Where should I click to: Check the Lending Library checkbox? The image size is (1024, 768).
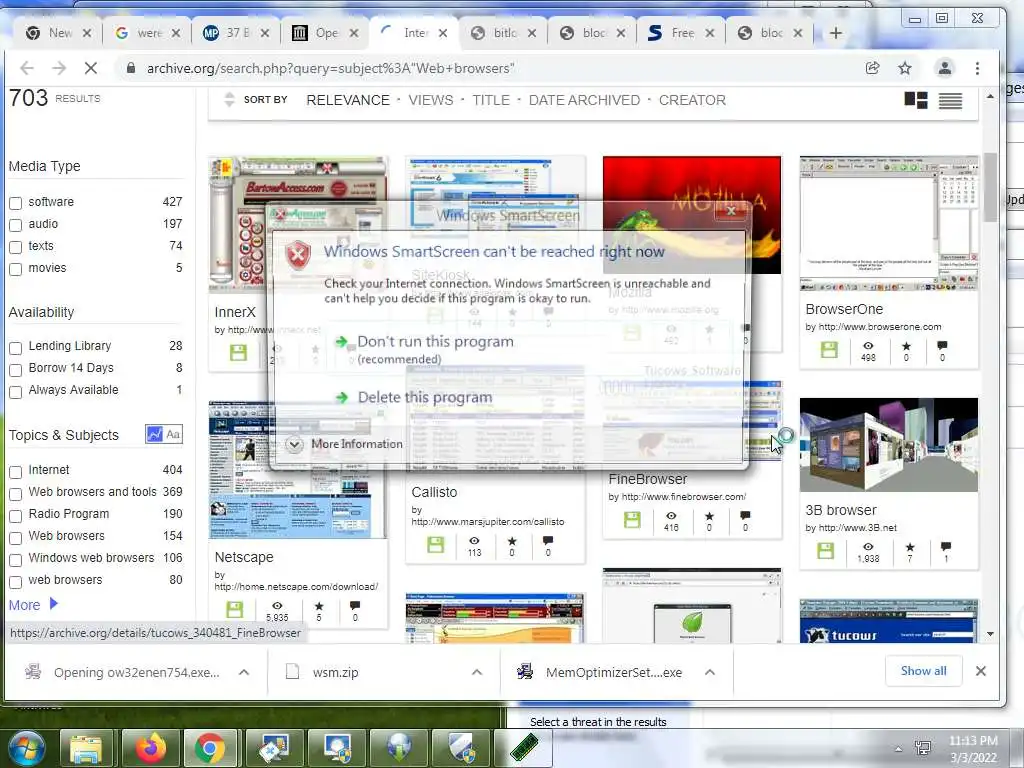tap(16, 347)
